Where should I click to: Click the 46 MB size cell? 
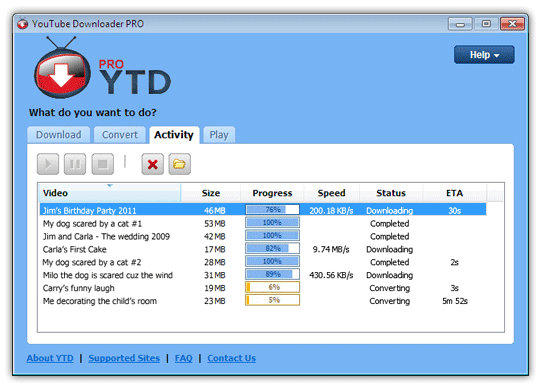(x=215, y=211)
